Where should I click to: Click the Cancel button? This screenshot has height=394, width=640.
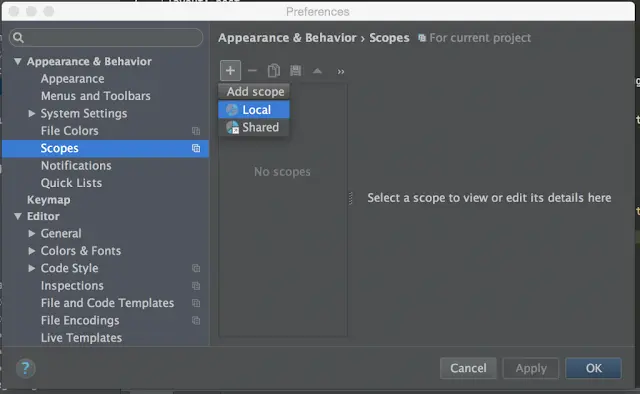point(468,368)
